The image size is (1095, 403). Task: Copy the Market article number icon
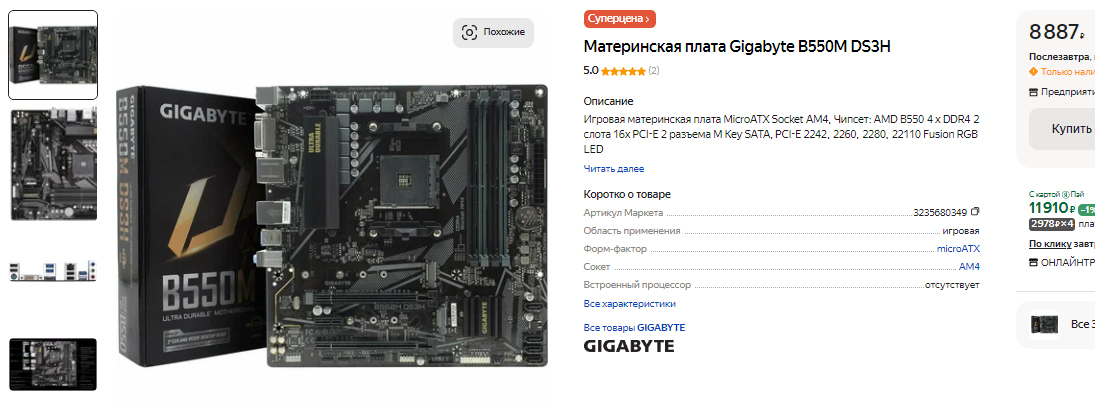point(976,212)
